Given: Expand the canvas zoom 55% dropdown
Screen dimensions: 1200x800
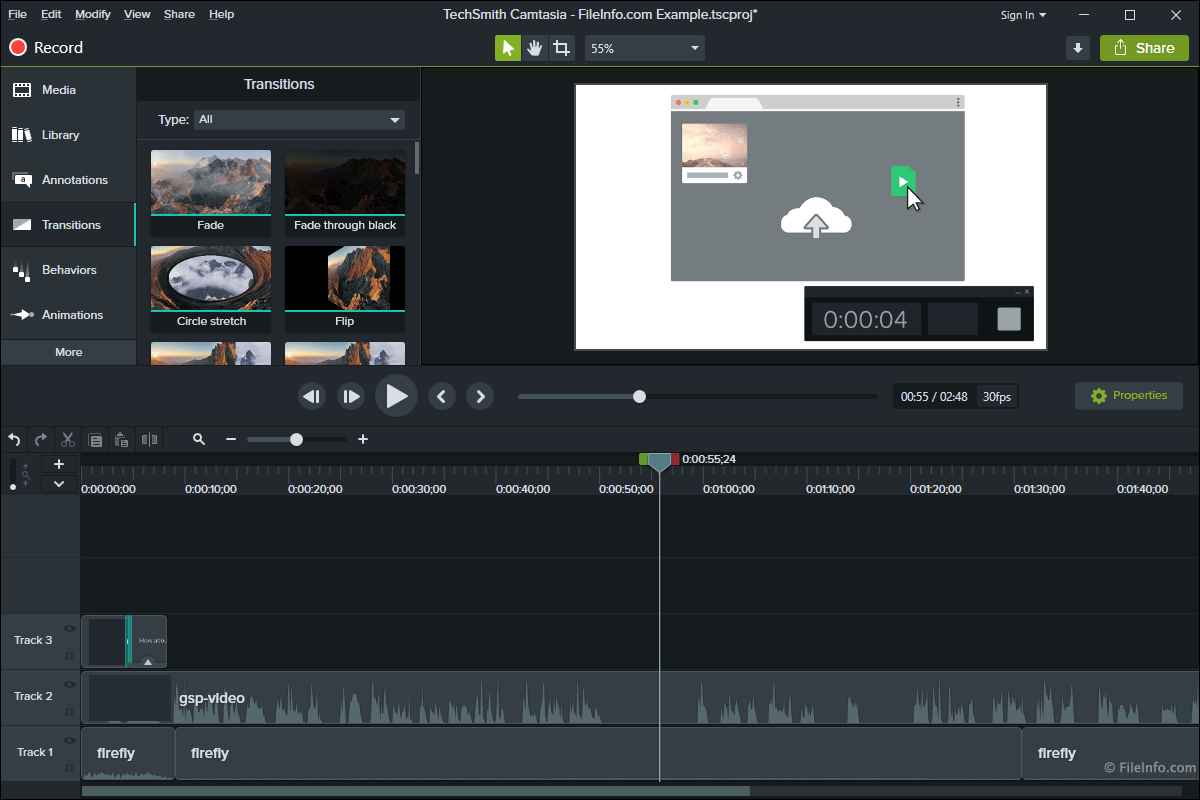Looking at the screenshot, I should [644, 48].
